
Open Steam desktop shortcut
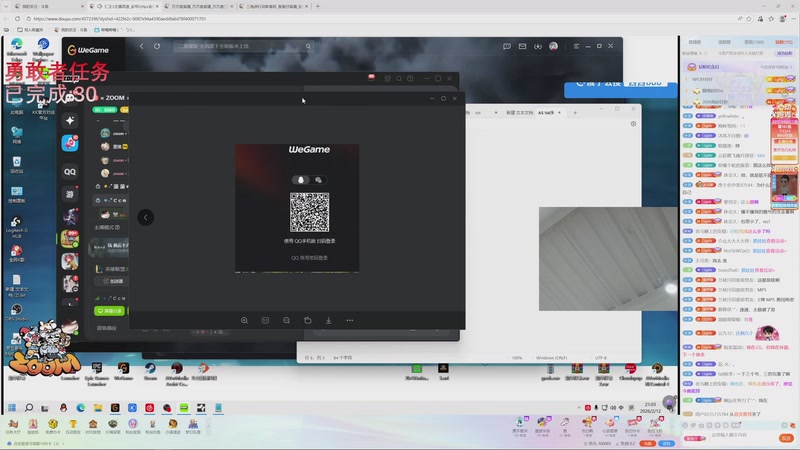(151, 371)
